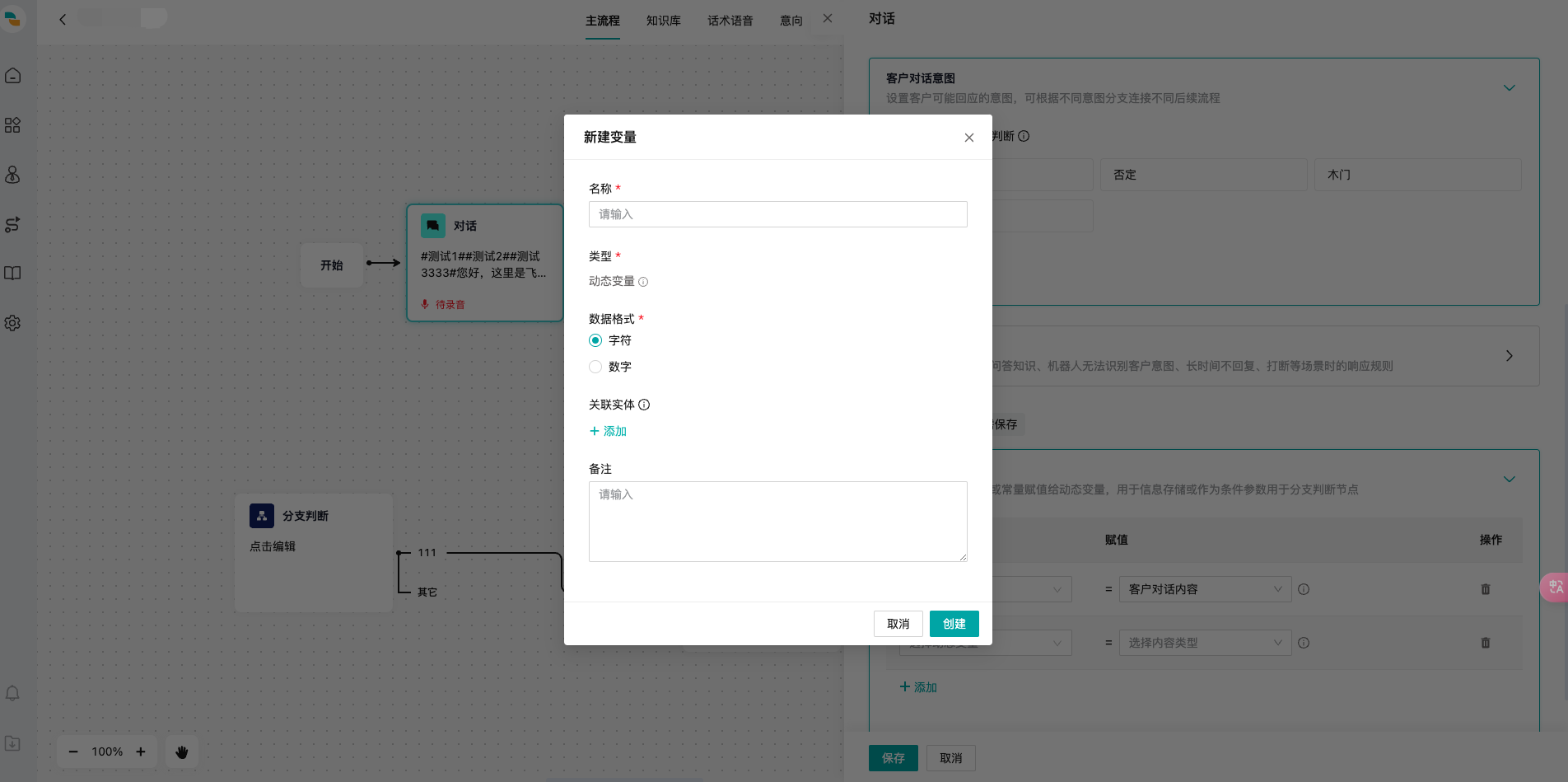The width and height of the screenshot is (1568, 782).
Task: Click the info icon beside 动态变量
Action: click(643, 282)
